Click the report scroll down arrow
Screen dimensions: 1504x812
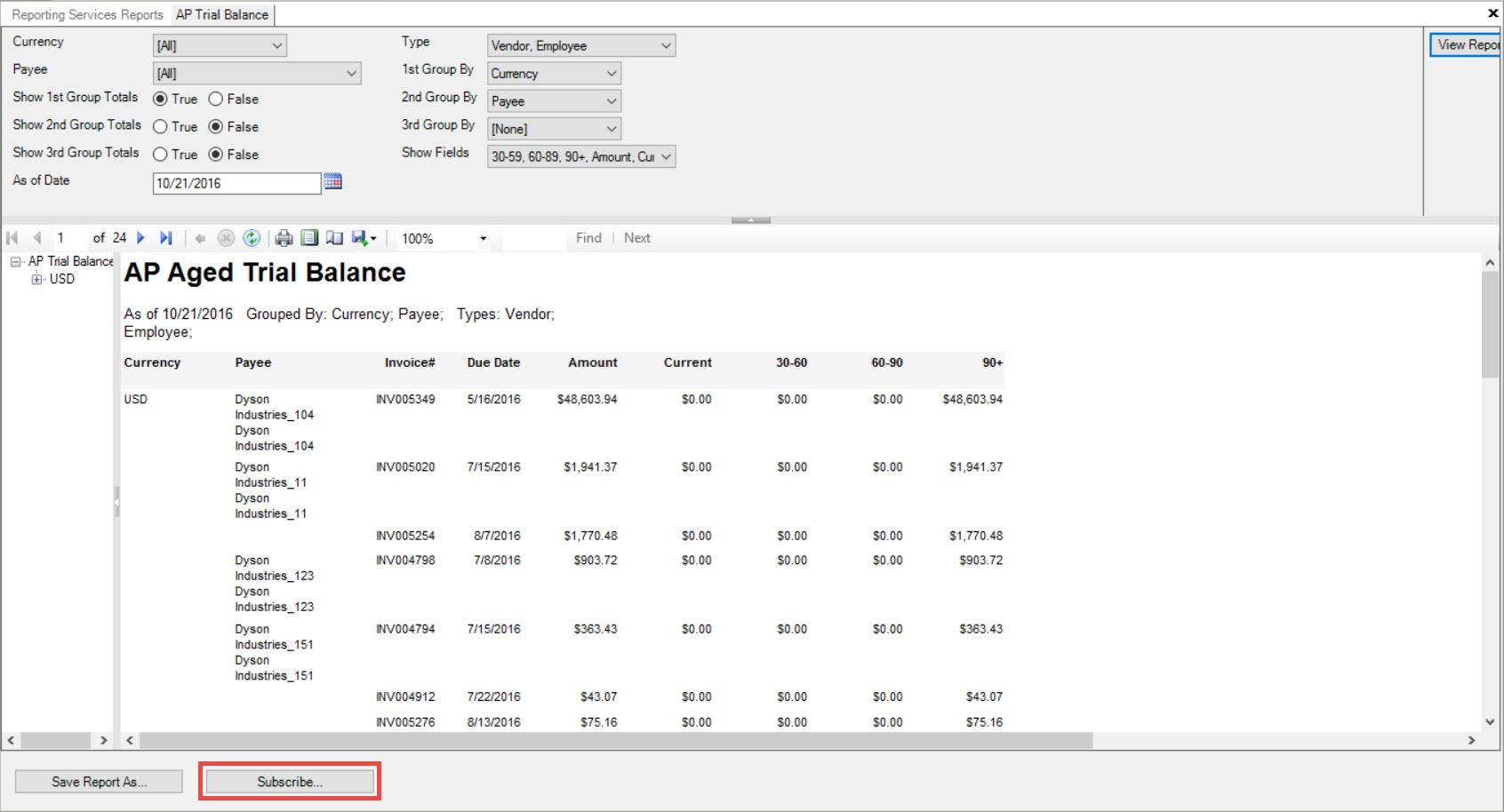pos(1490,722)
